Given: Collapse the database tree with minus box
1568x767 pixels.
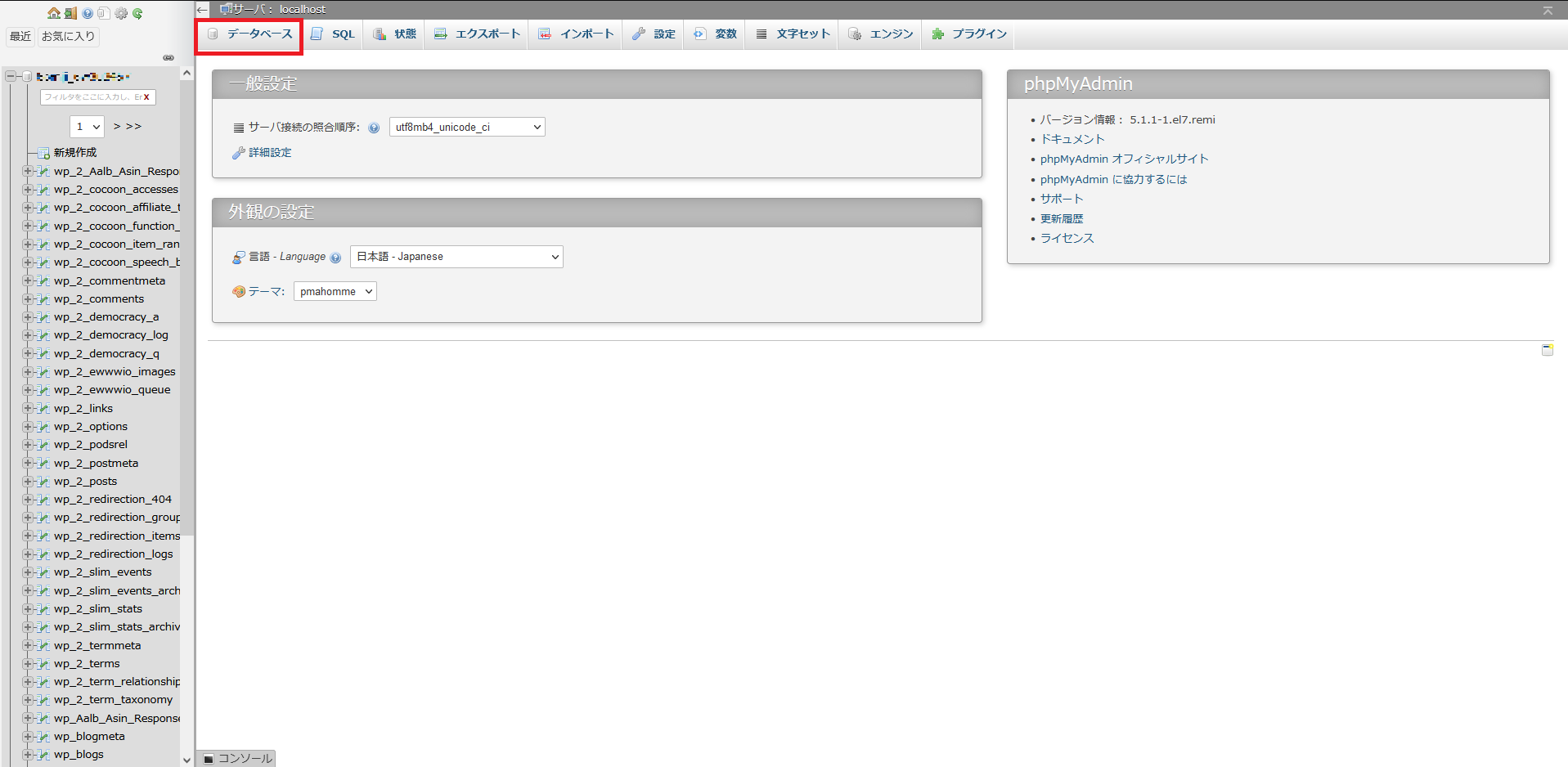Looking at the screenshot, I should [x=11, y=77].
